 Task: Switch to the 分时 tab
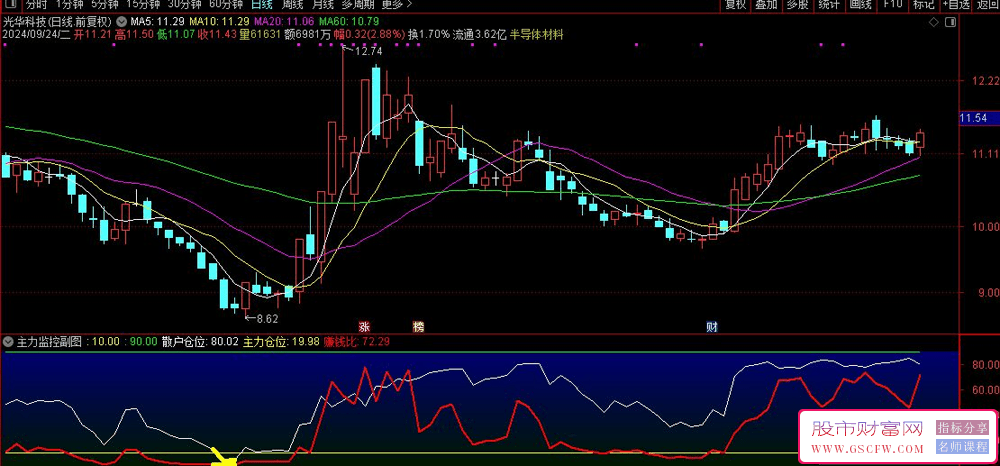(x=36, y=5)
